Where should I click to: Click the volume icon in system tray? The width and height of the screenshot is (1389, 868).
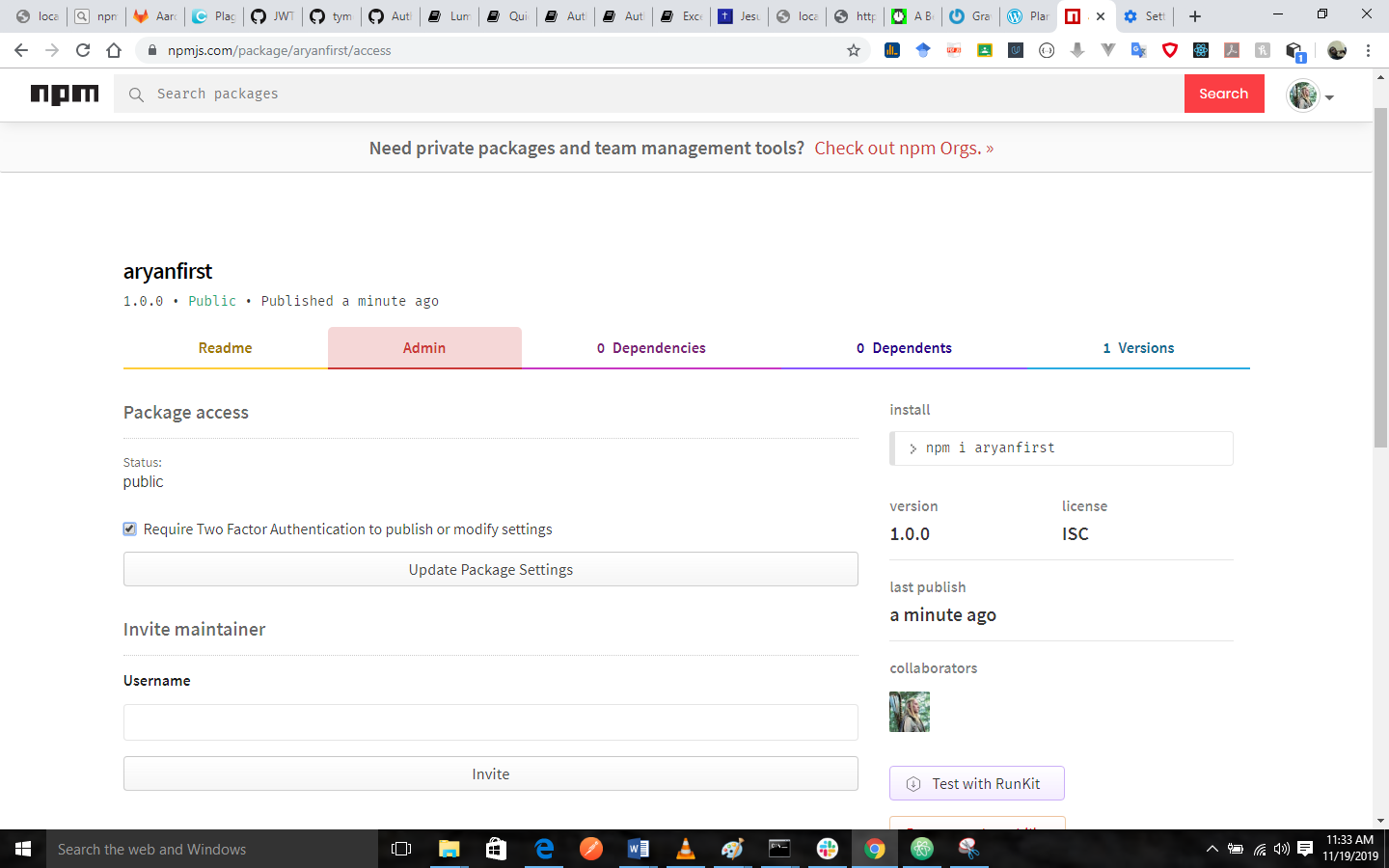pos(1282,849)
